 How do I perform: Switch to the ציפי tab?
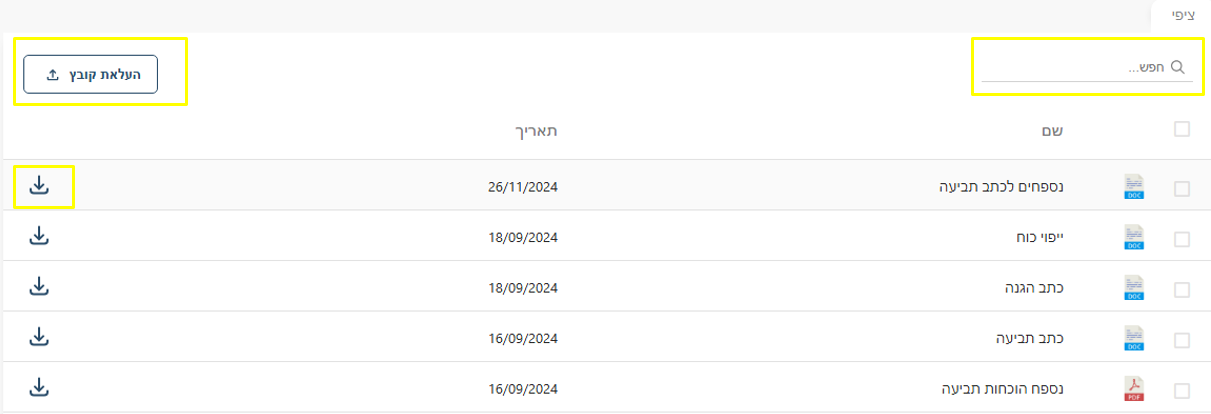[x=1183, y=15]
